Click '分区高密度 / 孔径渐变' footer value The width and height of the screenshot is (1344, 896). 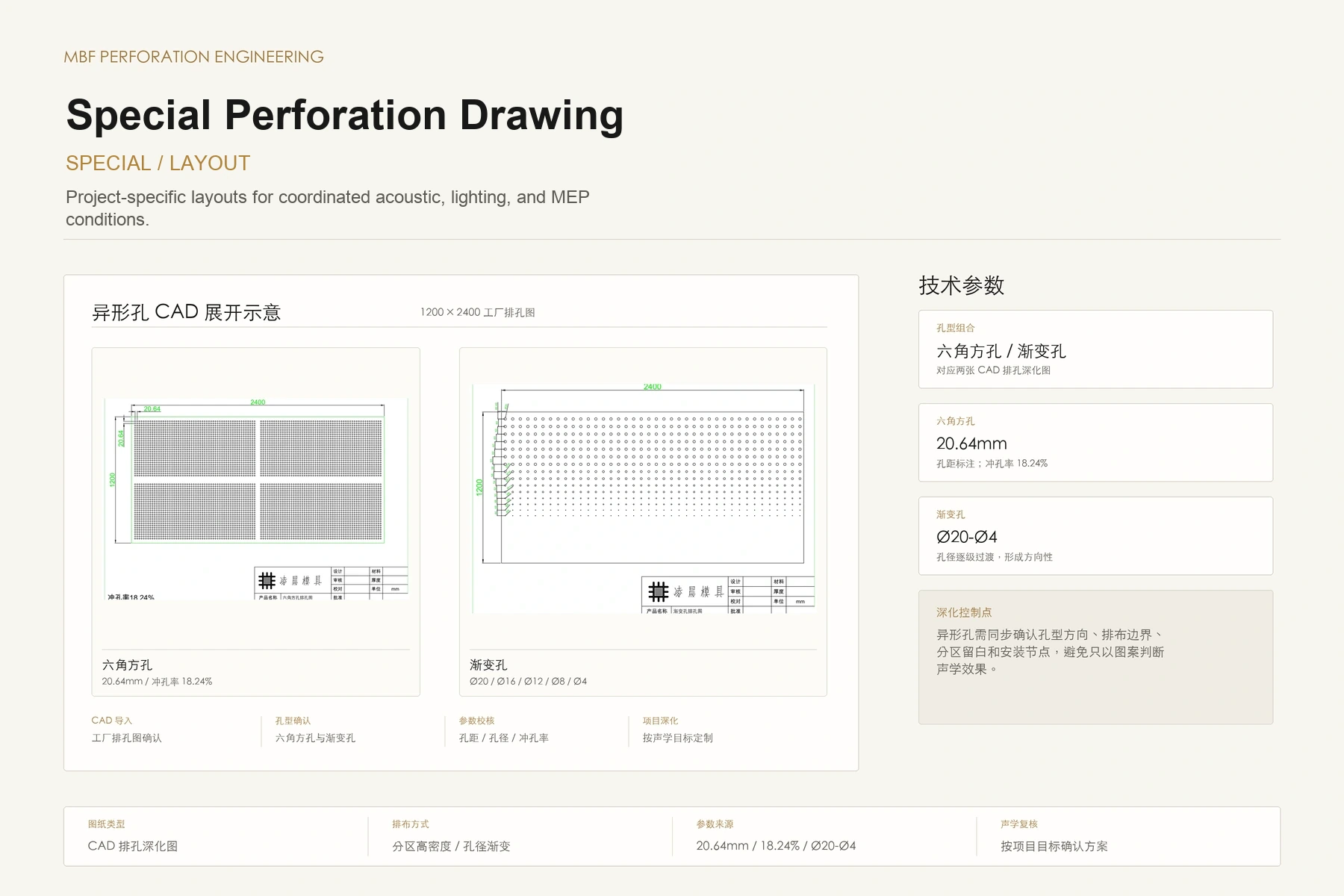tap(451, 846)
